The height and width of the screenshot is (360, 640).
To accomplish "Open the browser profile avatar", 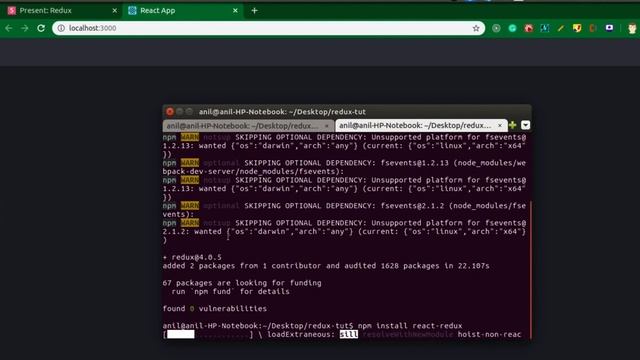I will point(632,29).
